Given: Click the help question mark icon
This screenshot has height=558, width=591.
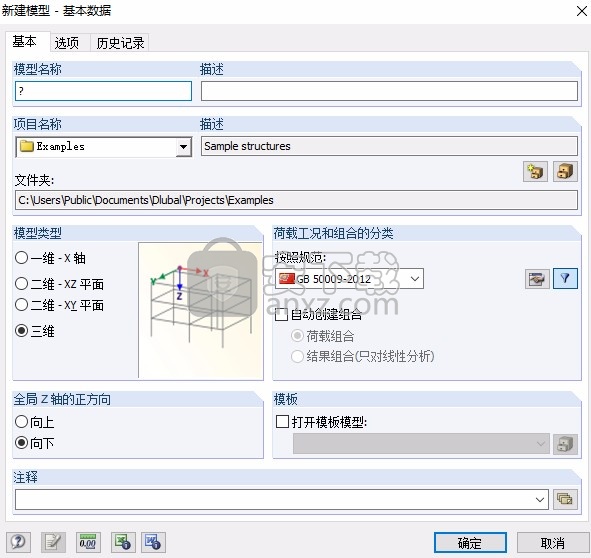Looking at the screenshot, I should coord(18,542).
